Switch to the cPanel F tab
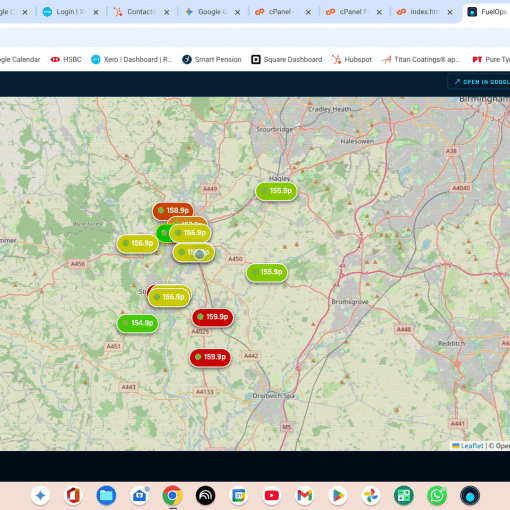 click(x=348, y=12)
